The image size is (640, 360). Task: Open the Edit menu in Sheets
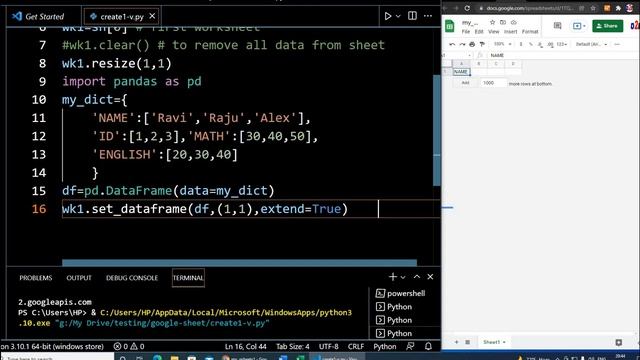(x=479, y=31)
